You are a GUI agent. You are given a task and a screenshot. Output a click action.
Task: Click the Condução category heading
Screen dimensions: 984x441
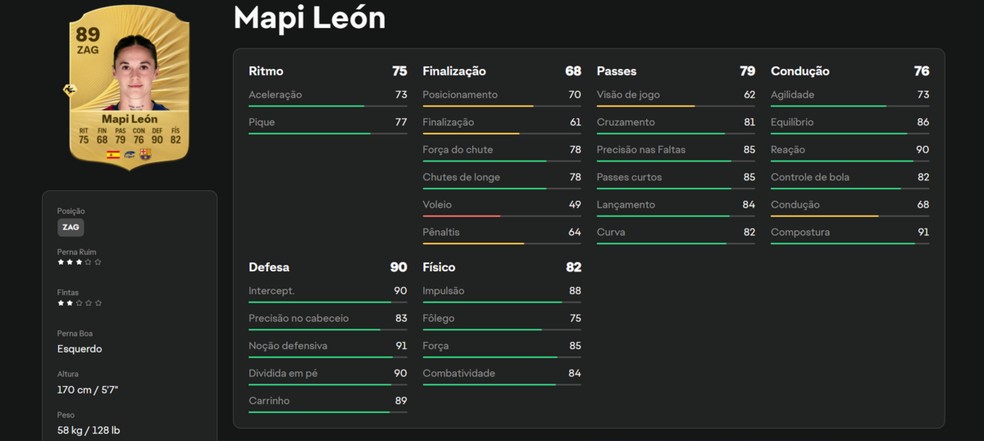pos(800,71)
